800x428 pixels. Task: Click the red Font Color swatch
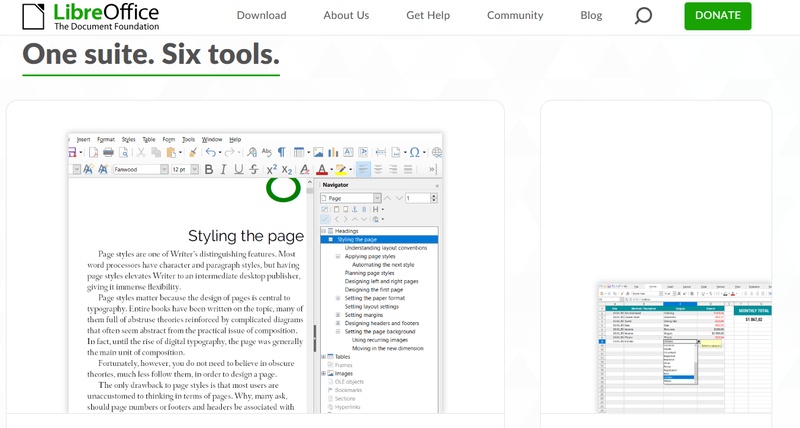pos(321,169)
